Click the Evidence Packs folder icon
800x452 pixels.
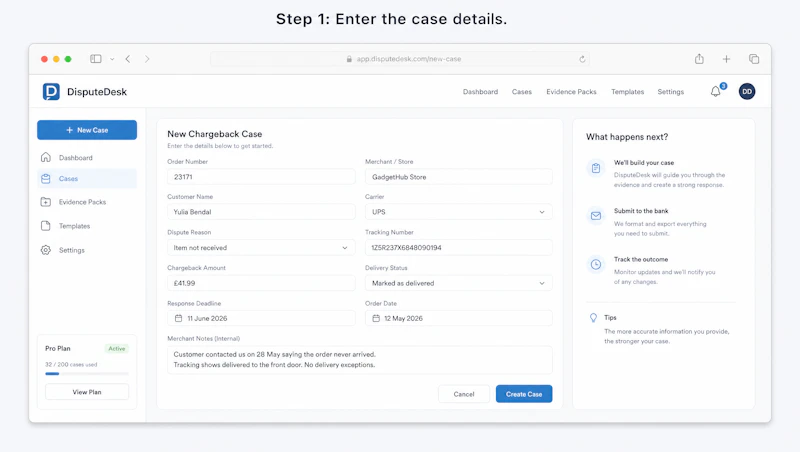(x=46, y=202)
